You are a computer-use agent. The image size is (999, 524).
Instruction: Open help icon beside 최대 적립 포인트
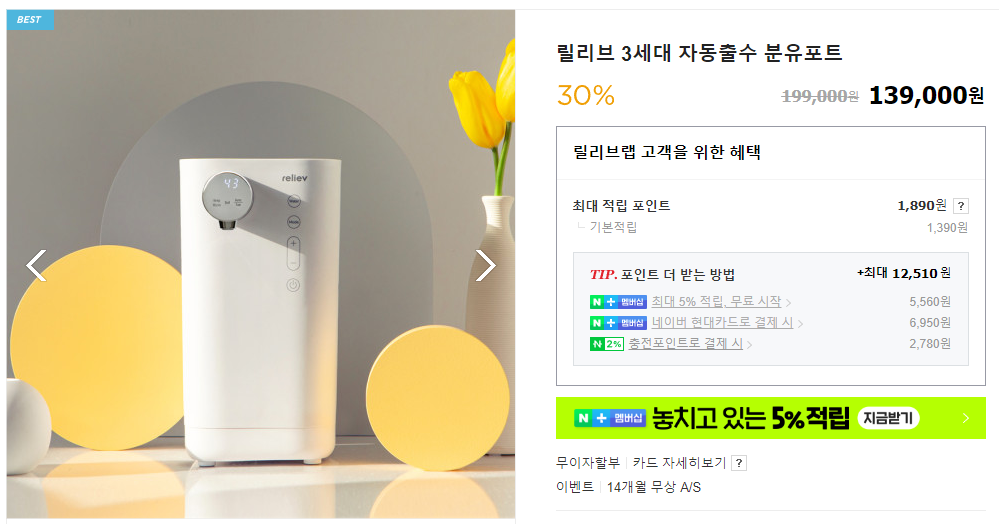coord(961,206)
